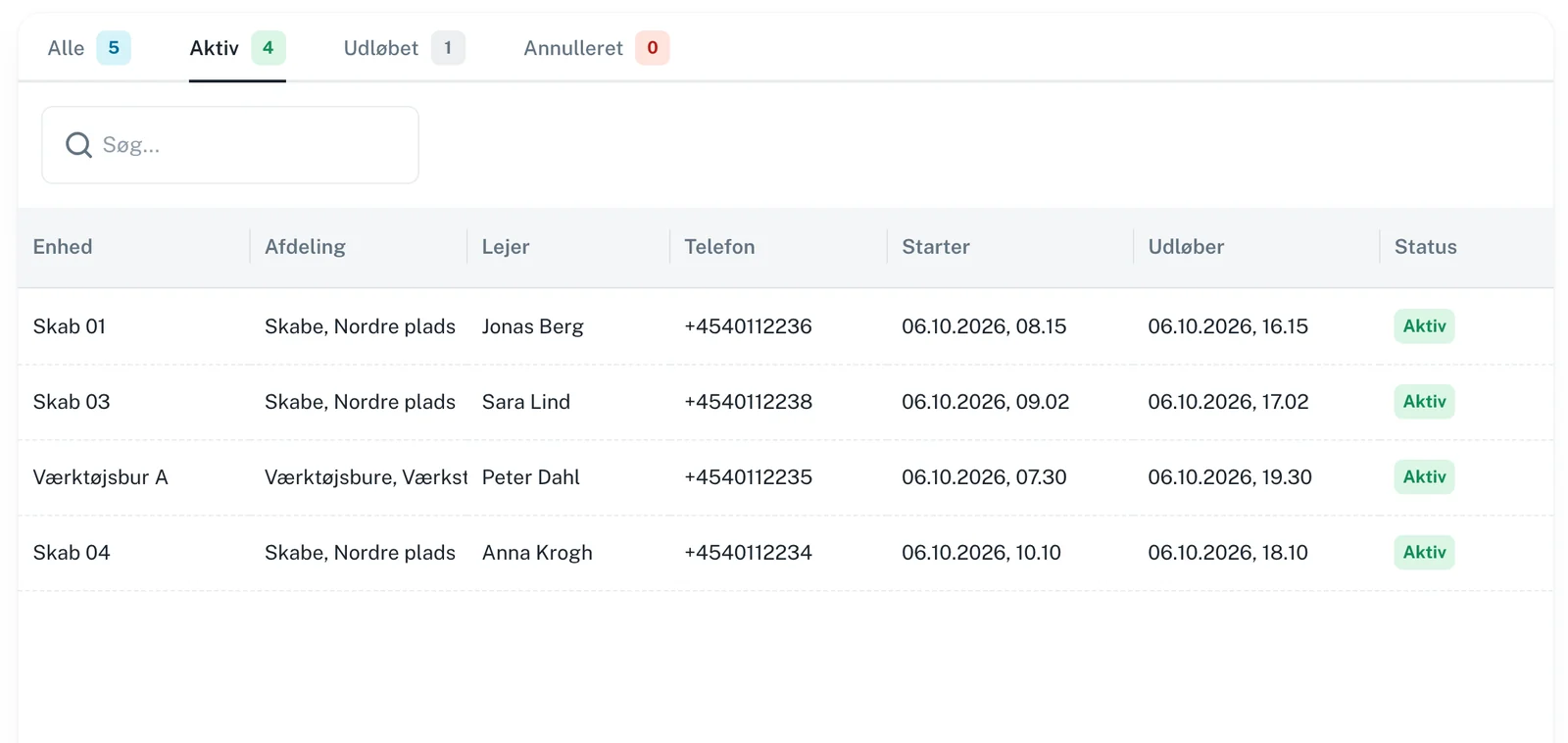Select the Skab 03 rental row
This screenshot has width=1568, height=743.
786,402
